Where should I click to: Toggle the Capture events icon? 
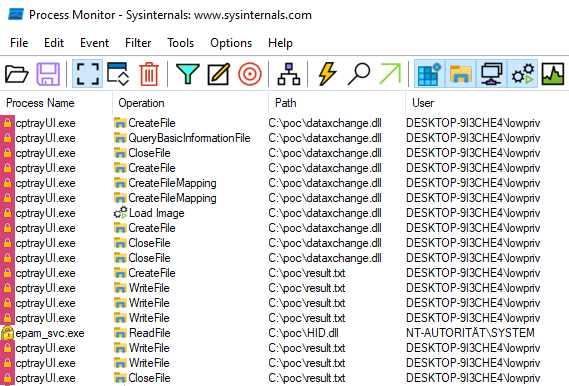coord(87,74)
